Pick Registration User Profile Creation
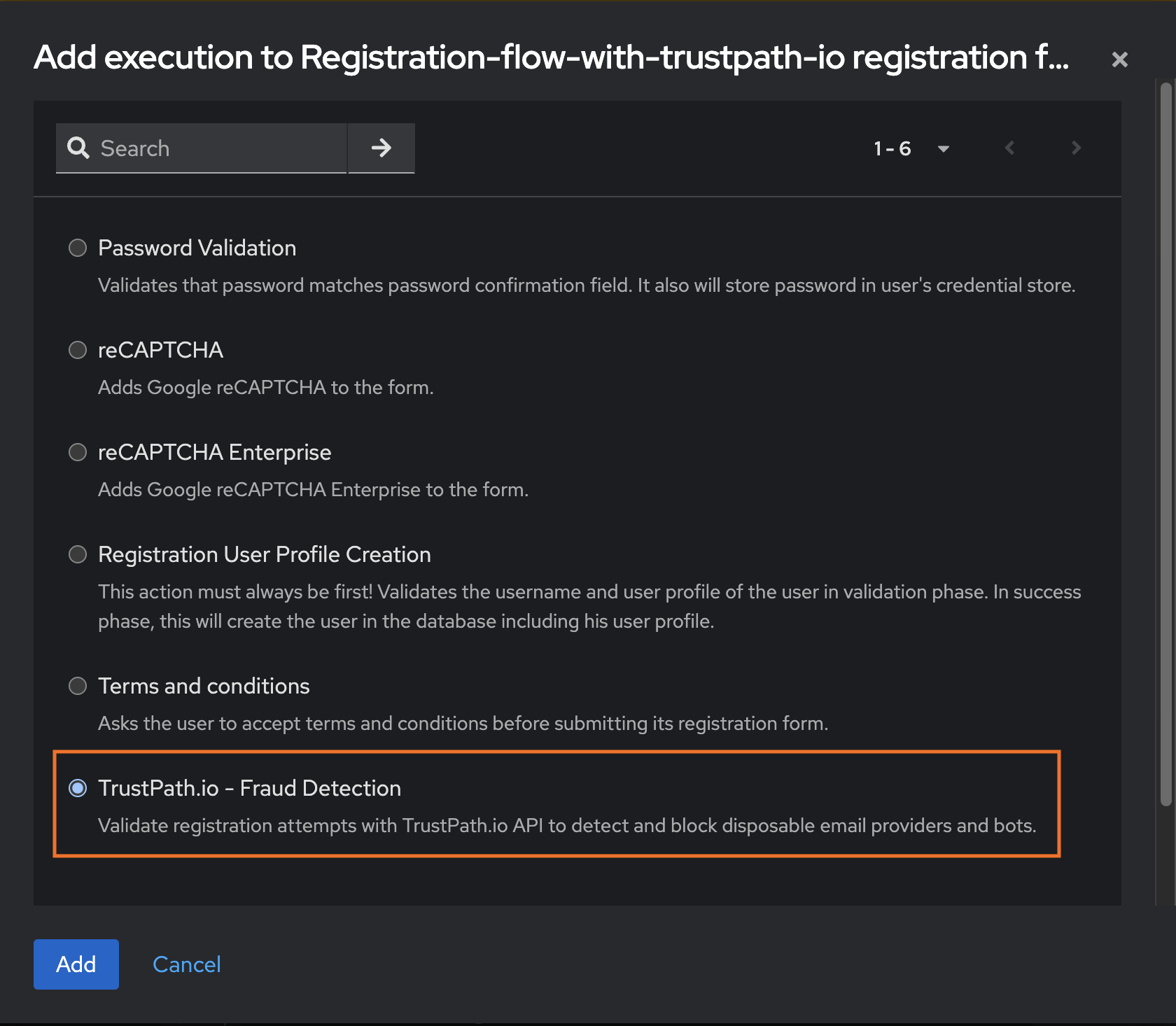Screen dimensions: 1176x1026 tap(77, 554)
